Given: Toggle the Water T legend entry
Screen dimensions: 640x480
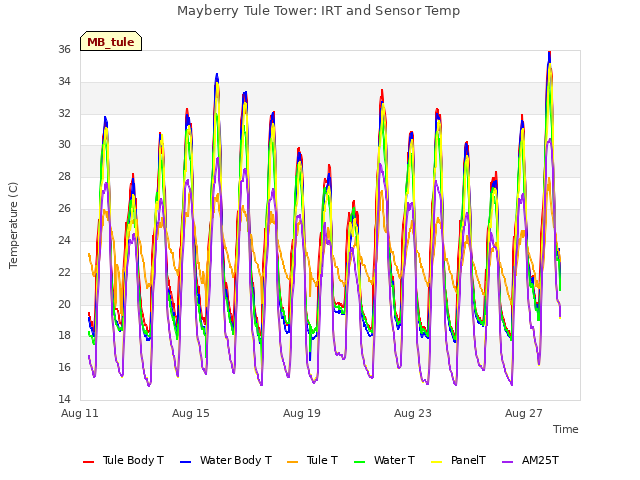Looking at the screenshot, I should point(384,460).
